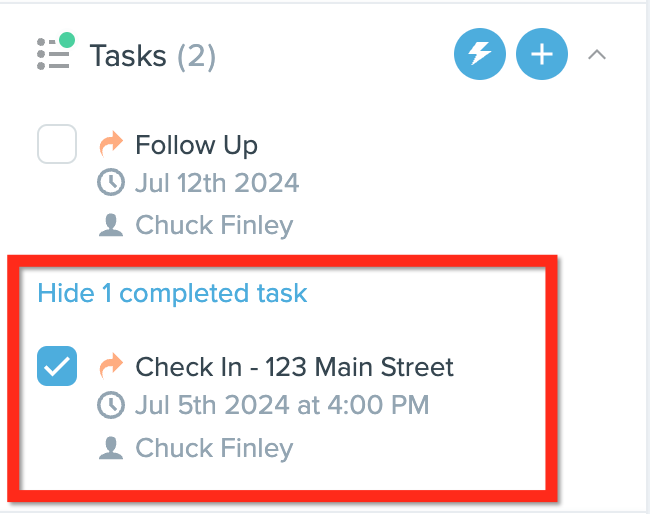The height and width of the screenshot is (514, 650).
Task: Click the Tasks list icon with green dot
Action: point(55,51)
